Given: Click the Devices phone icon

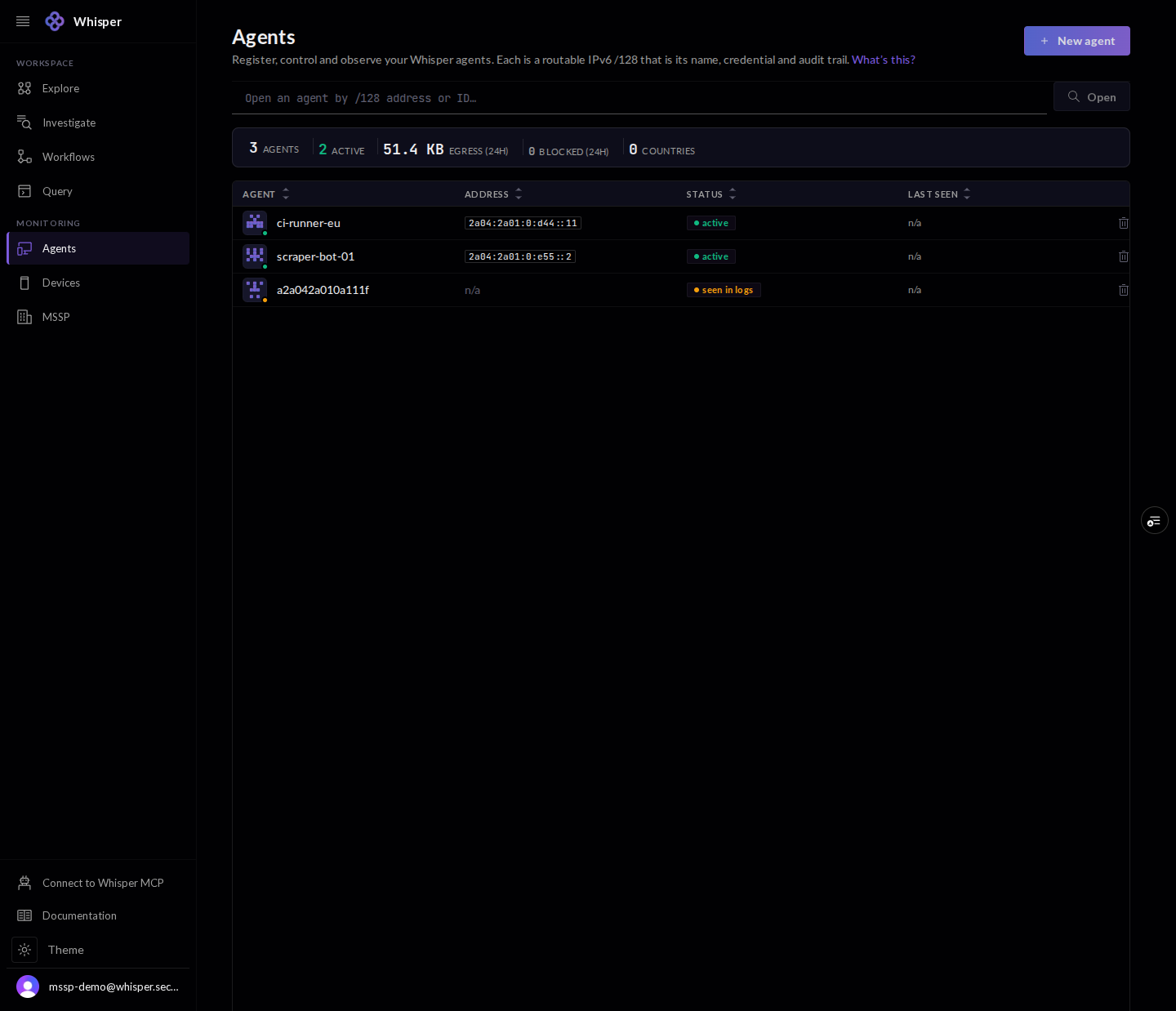Looking at the screenshot, I should (x=24, y=283).
